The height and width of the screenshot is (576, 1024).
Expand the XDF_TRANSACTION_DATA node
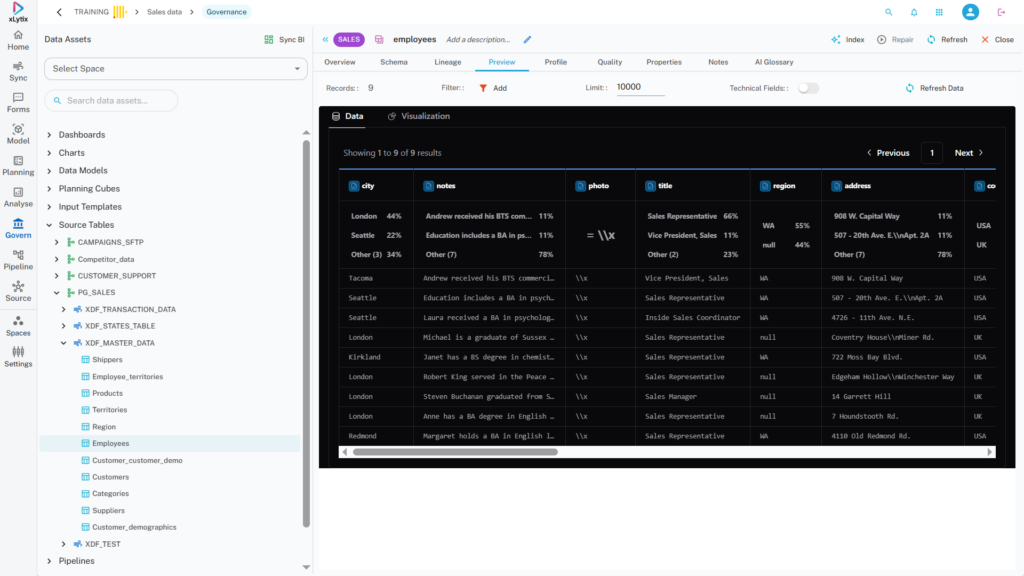click(64, 310)
